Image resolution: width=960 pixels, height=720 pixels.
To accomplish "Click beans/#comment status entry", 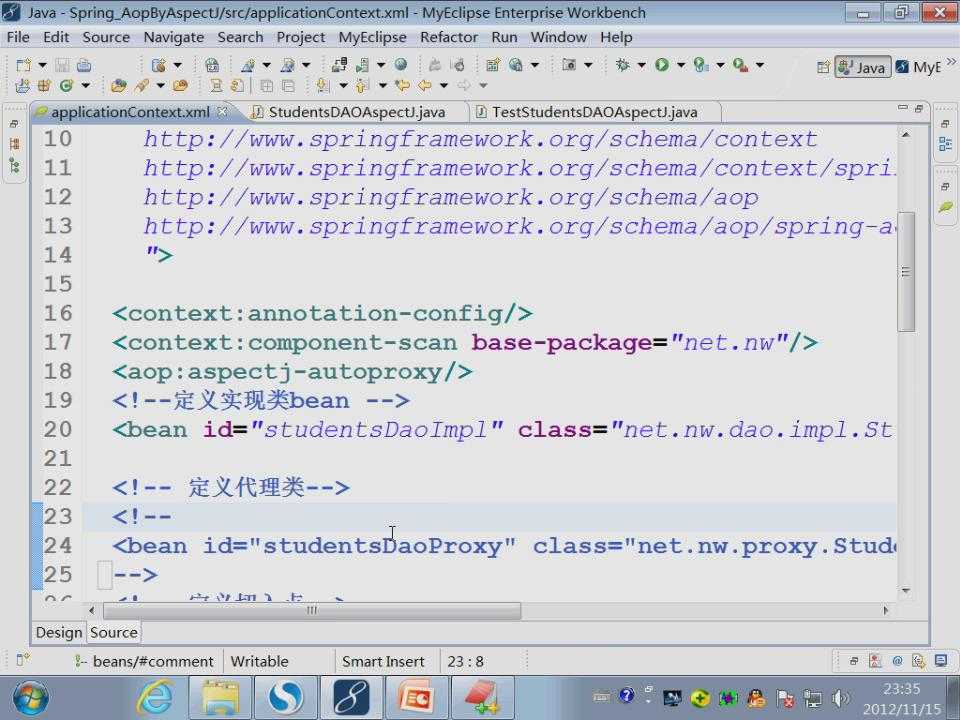I will pyautogui.click(x=153, y=661).
